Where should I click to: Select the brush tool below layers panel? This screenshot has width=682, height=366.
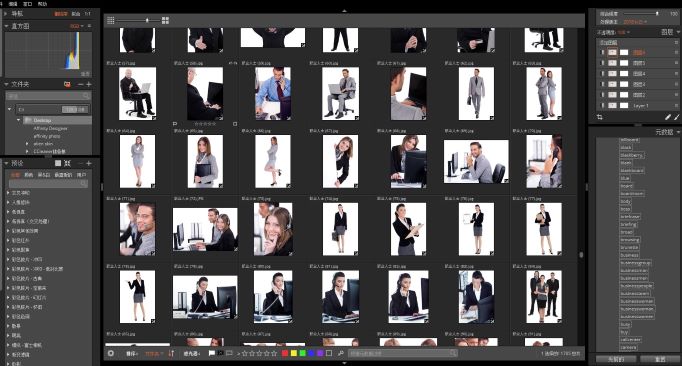[668, 117]
